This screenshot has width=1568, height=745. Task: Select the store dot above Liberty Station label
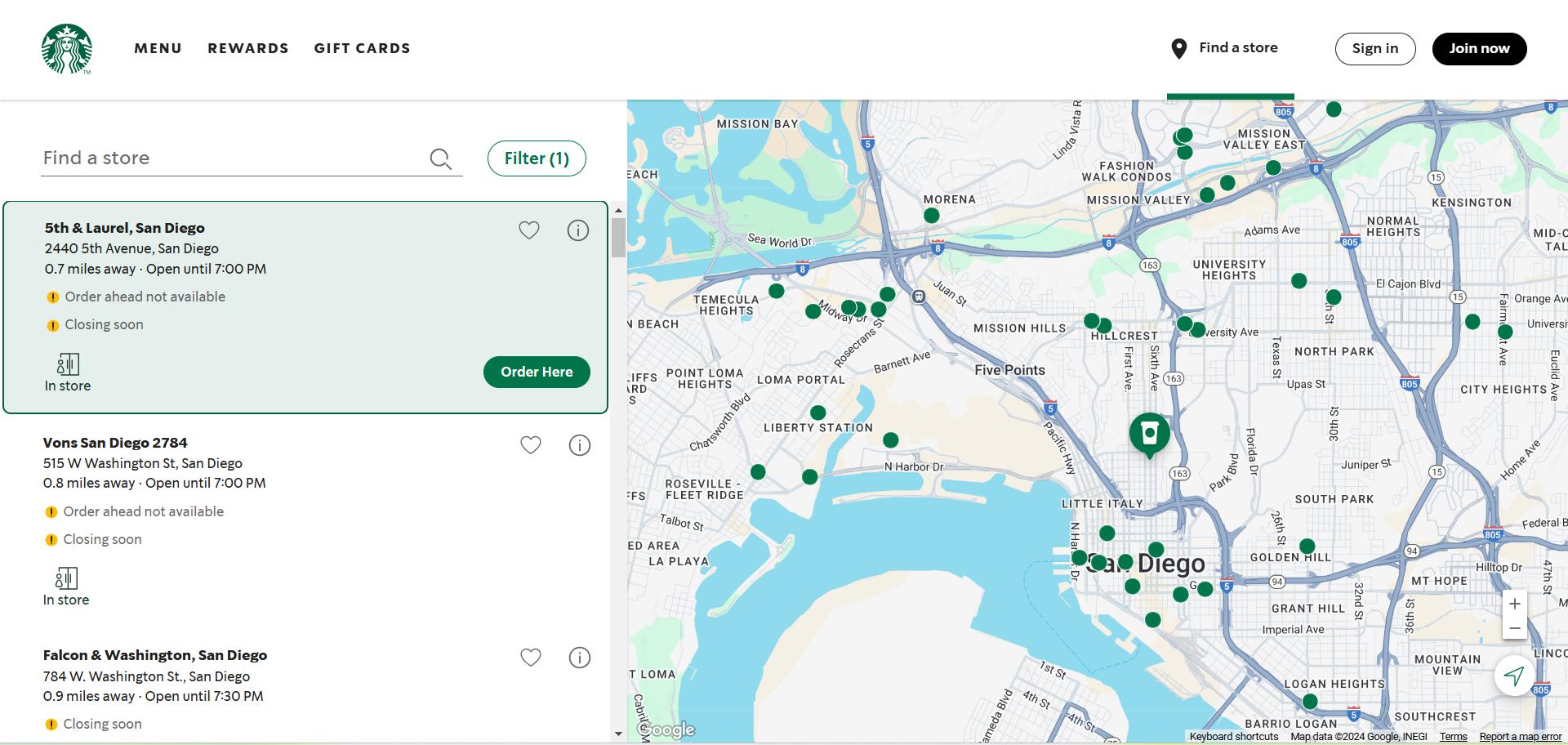point(817,413)
